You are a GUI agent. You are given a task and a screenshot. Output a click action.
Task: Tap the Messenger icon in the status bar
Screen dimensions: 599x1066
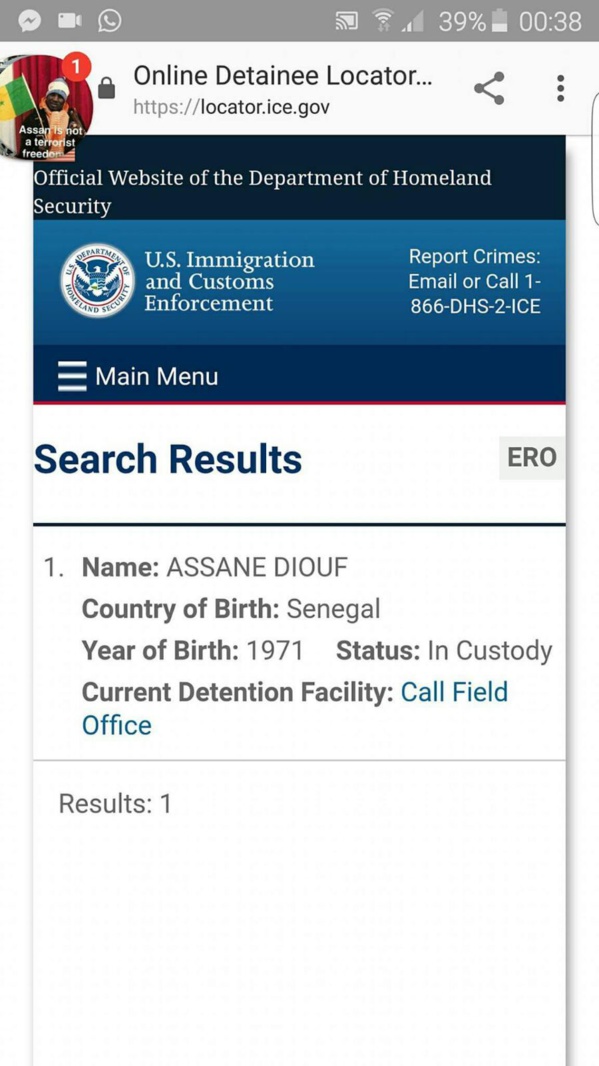[x=29, y=18]
